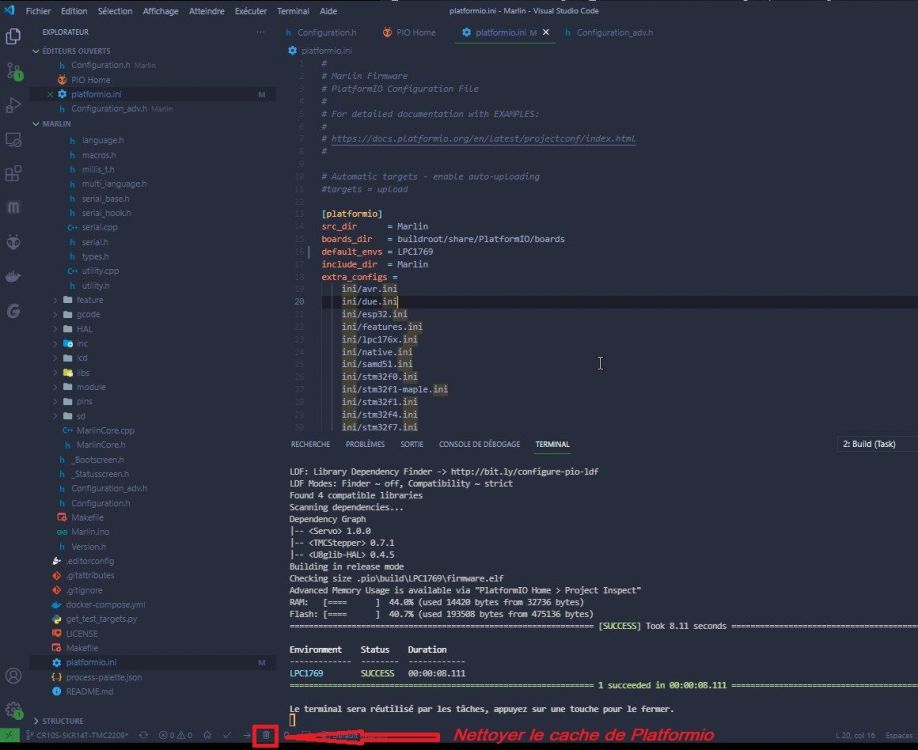Image resolution: width=918 pixels, height=750 pixels.
Task: Switch to the PROBLÈMES panel tab
Action: coord(365,444)
